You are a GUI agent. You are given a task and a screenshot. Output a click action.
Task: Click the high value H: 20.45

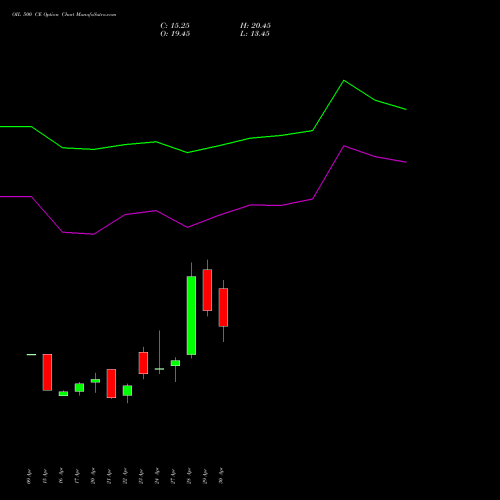[255, 26]
